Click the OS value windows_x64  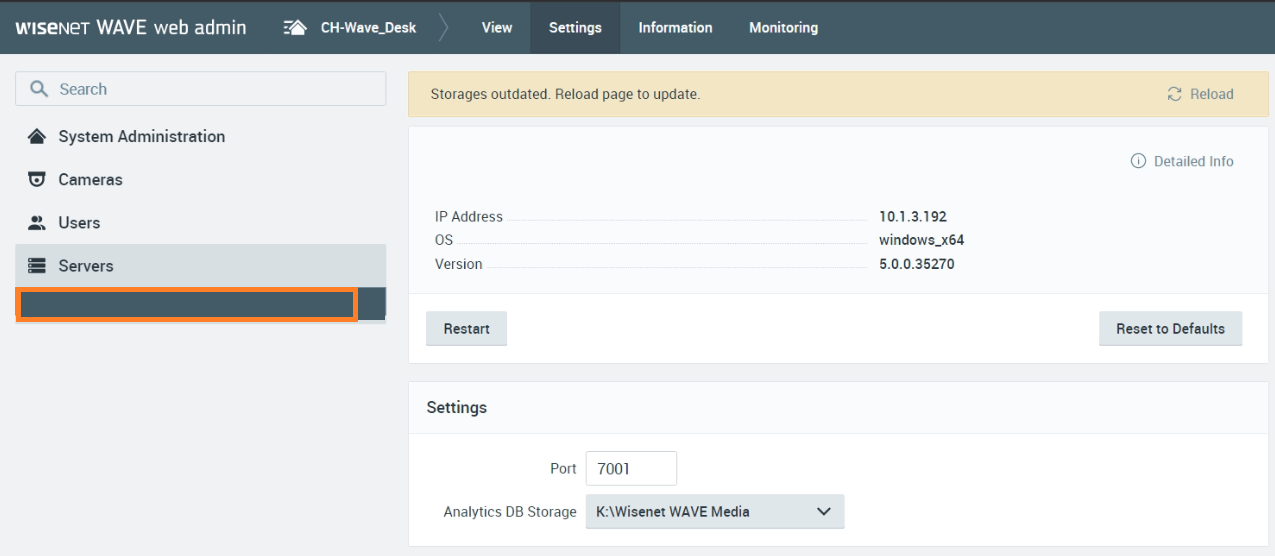click(921, 240)
